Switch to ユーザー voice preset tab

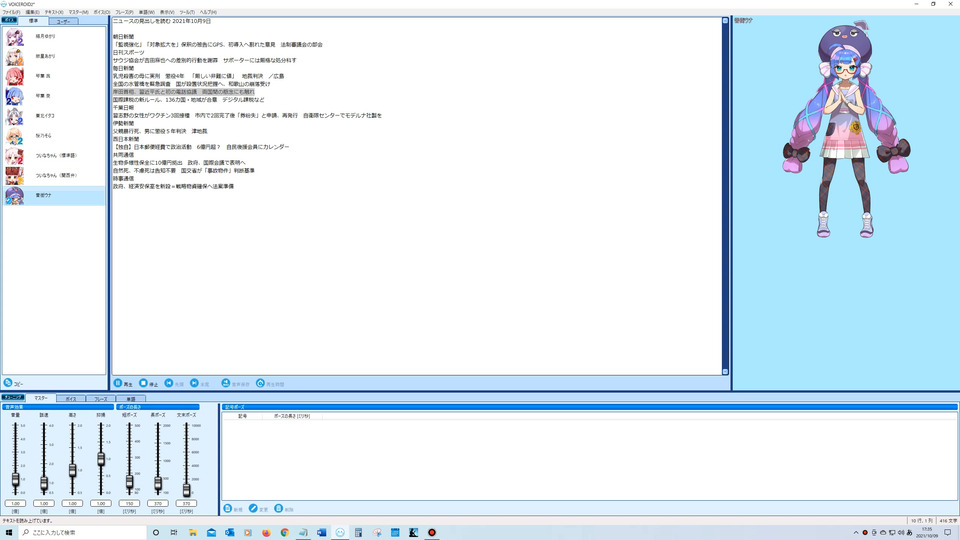click(63, 21)
